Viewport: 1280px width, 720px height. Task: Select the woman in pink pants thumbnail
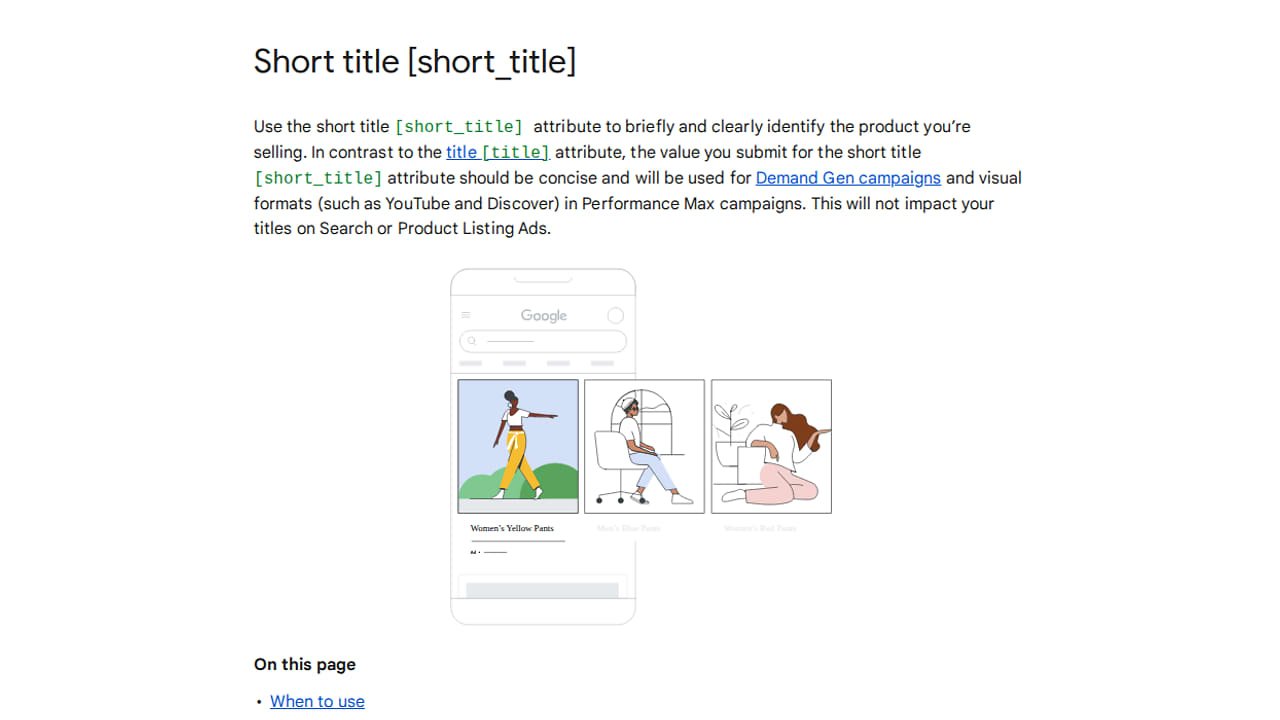tap(771, 446)
